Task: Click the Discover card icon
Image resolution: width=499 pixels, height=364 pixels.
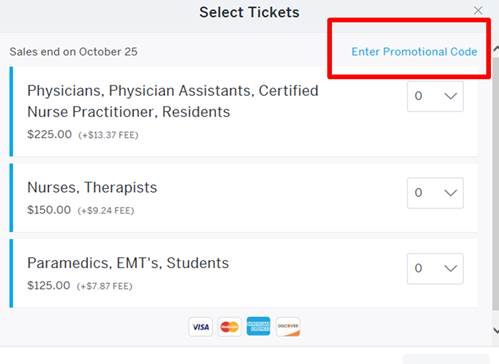Action: 288,327
